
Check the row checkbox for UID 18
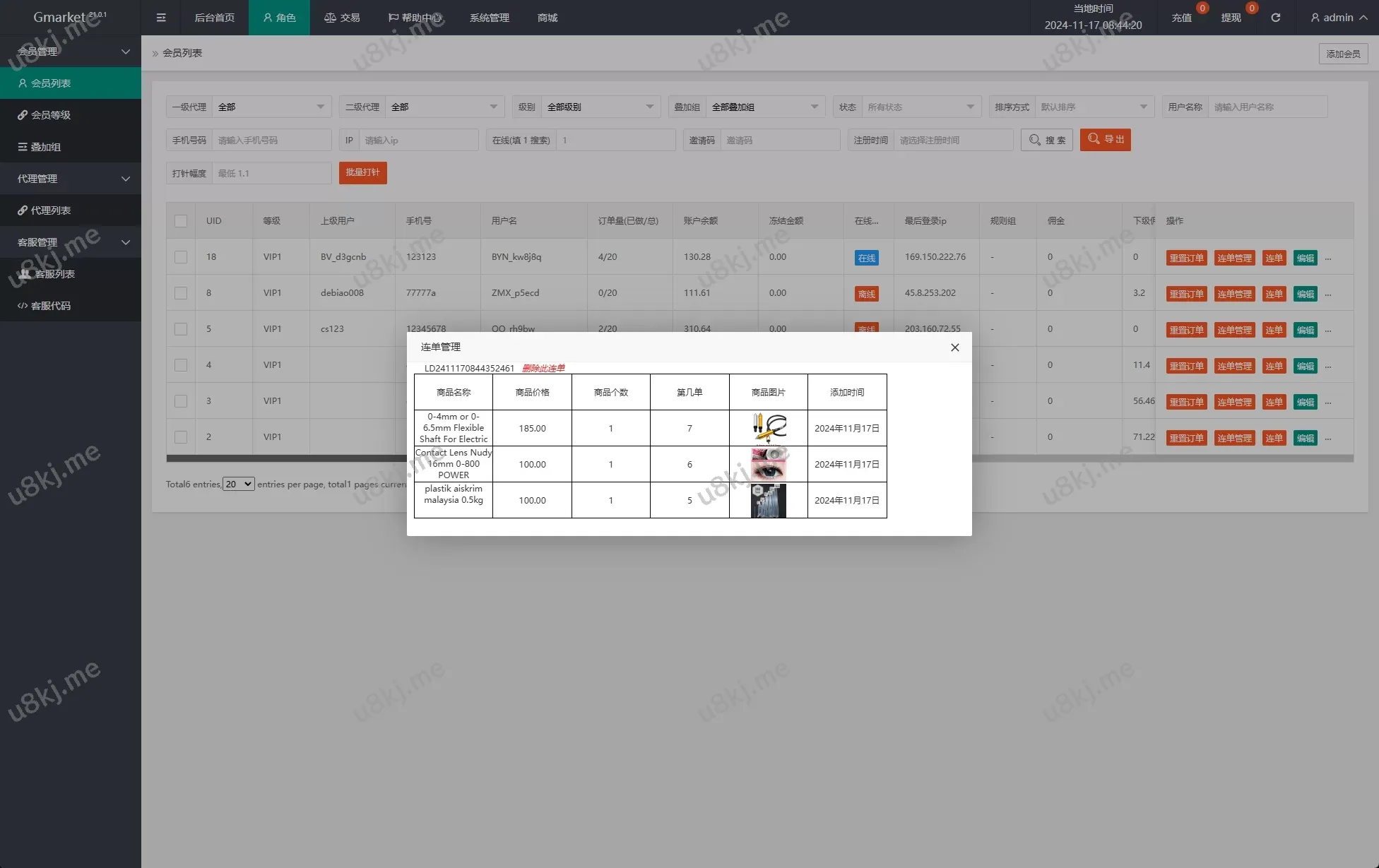181,257
